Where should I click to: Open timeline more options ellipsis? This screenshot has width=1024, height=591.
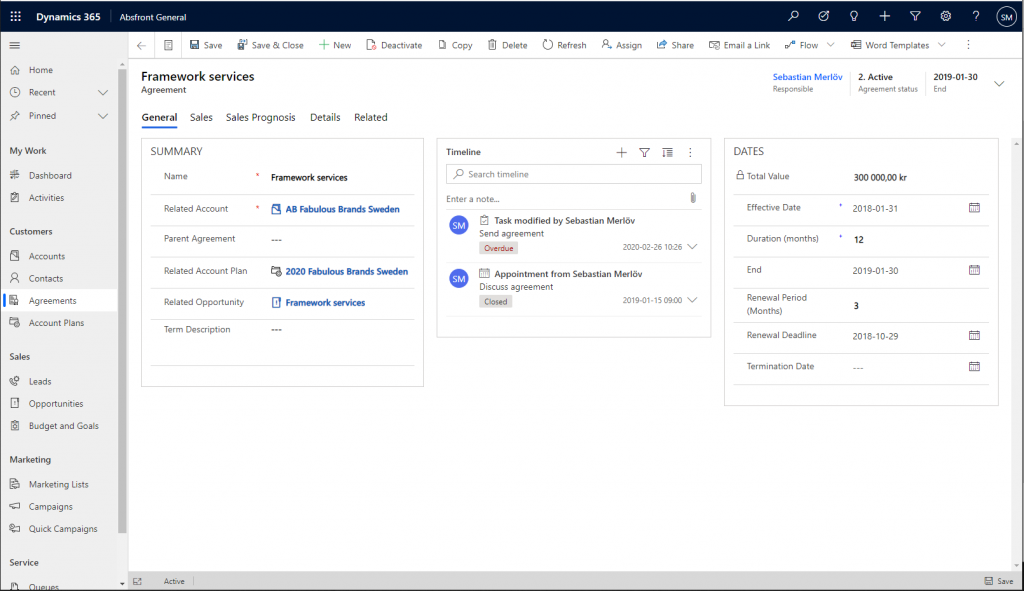point(690,152)
